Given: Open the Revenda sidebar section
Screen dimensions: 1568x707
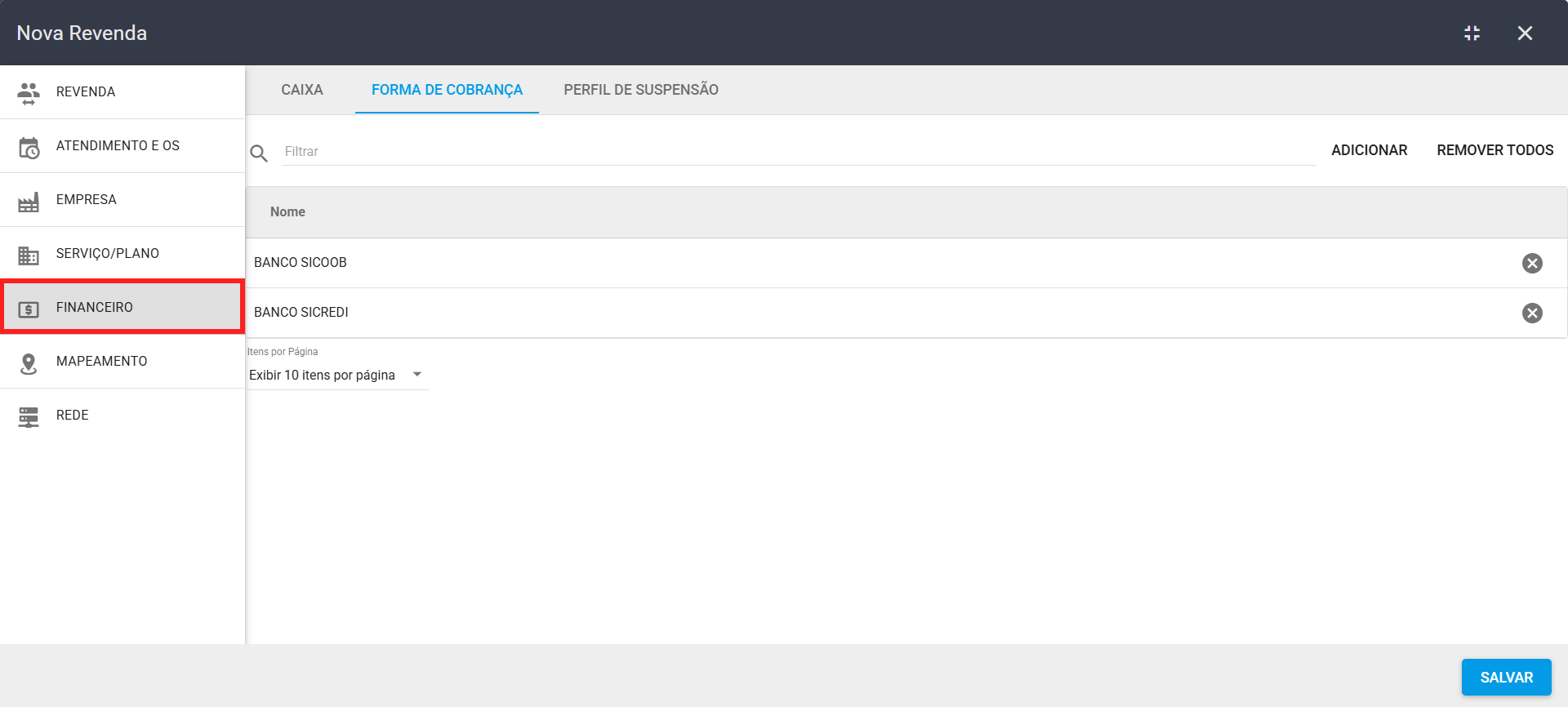Looking at the screenshot, I should point(122,92).
